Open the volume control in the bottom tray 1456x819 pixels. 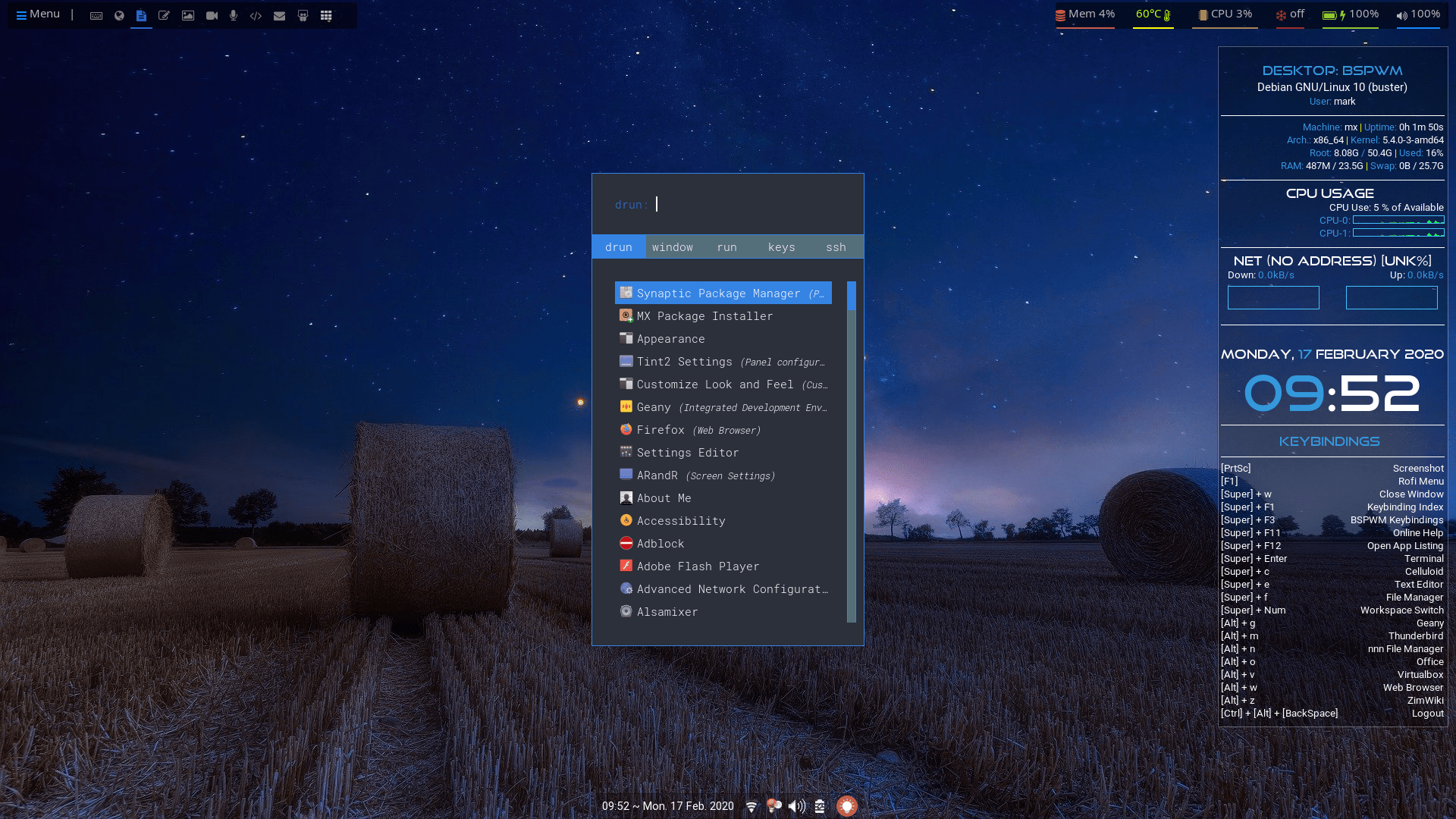pos(796,806)
